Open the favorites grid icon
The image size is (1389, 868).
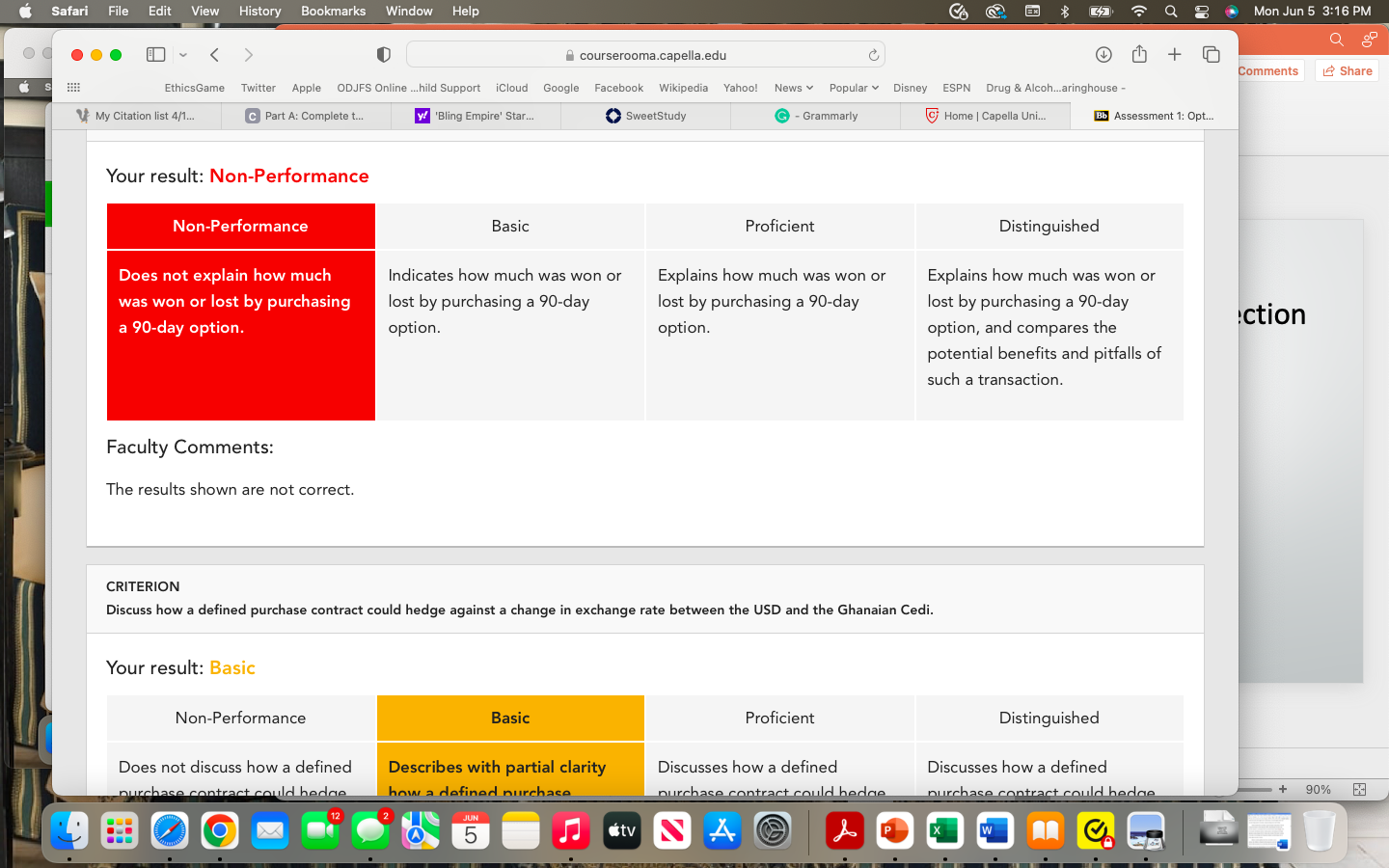pyautogui.click(x=73, y=88)
